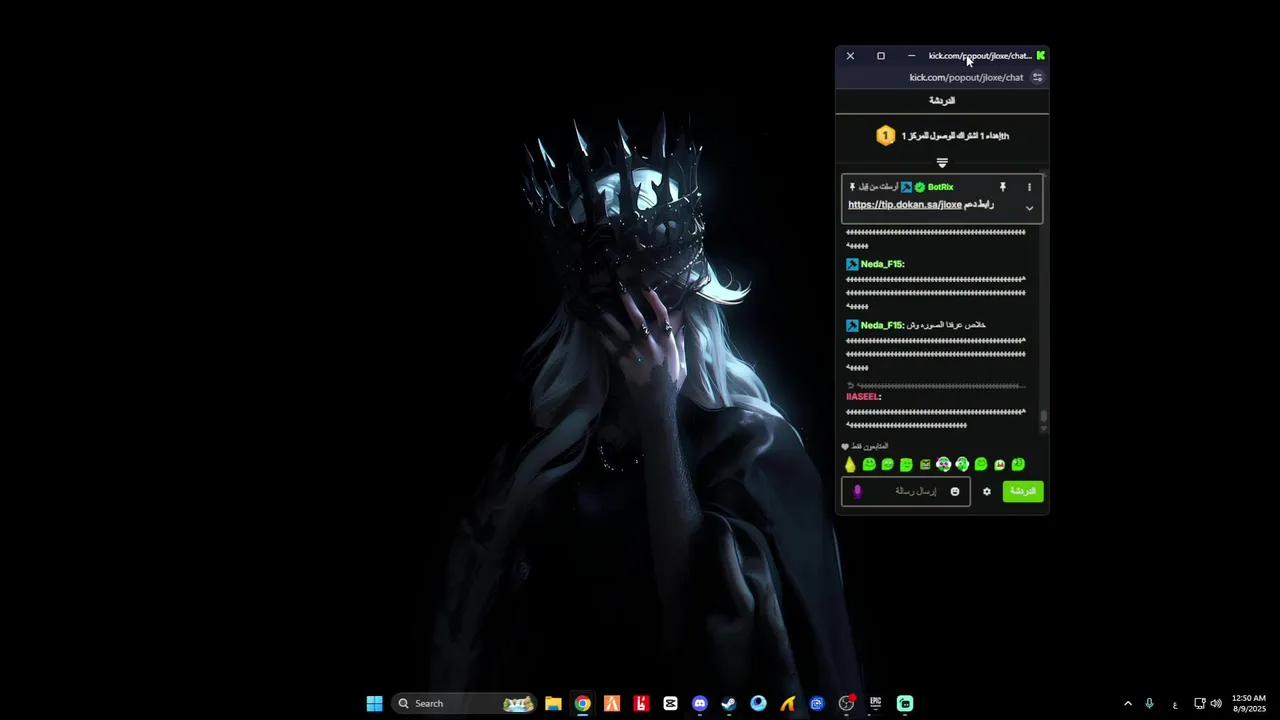
Task: Click the purple microphone icon in message box
Action: coord(857,491)
